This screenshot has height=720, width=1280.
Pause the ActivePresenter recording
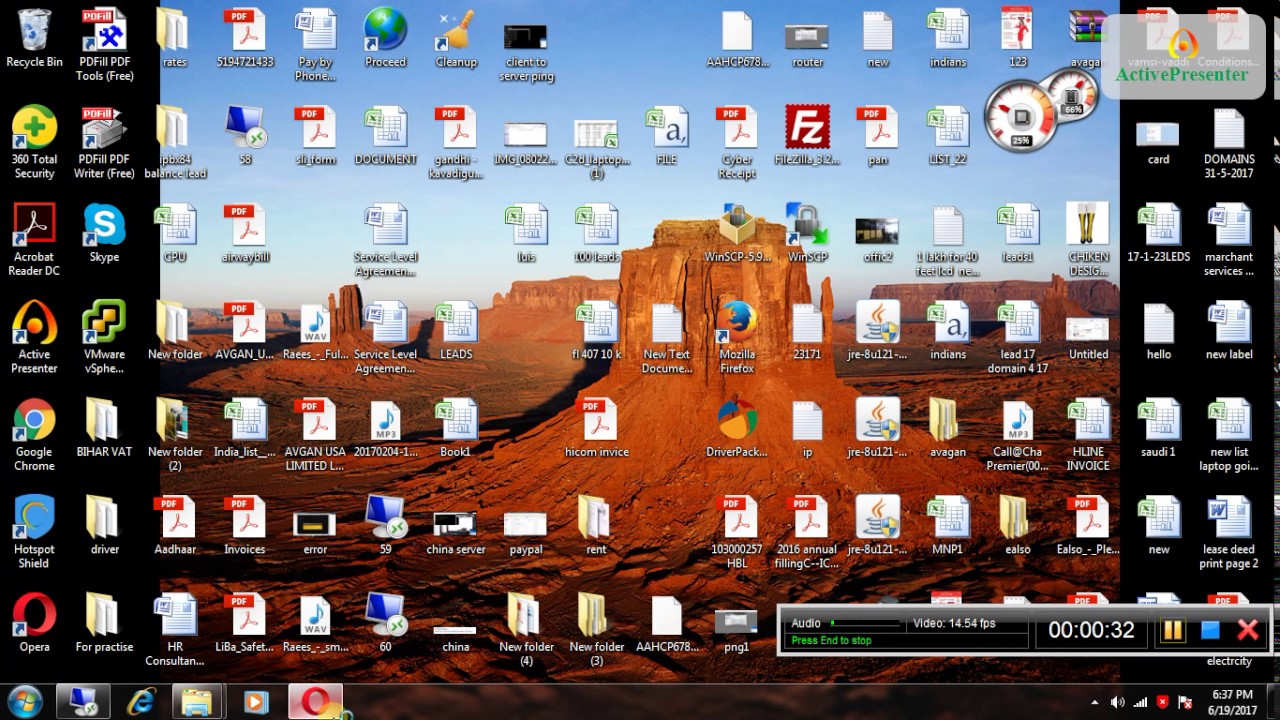[1173, 630]
